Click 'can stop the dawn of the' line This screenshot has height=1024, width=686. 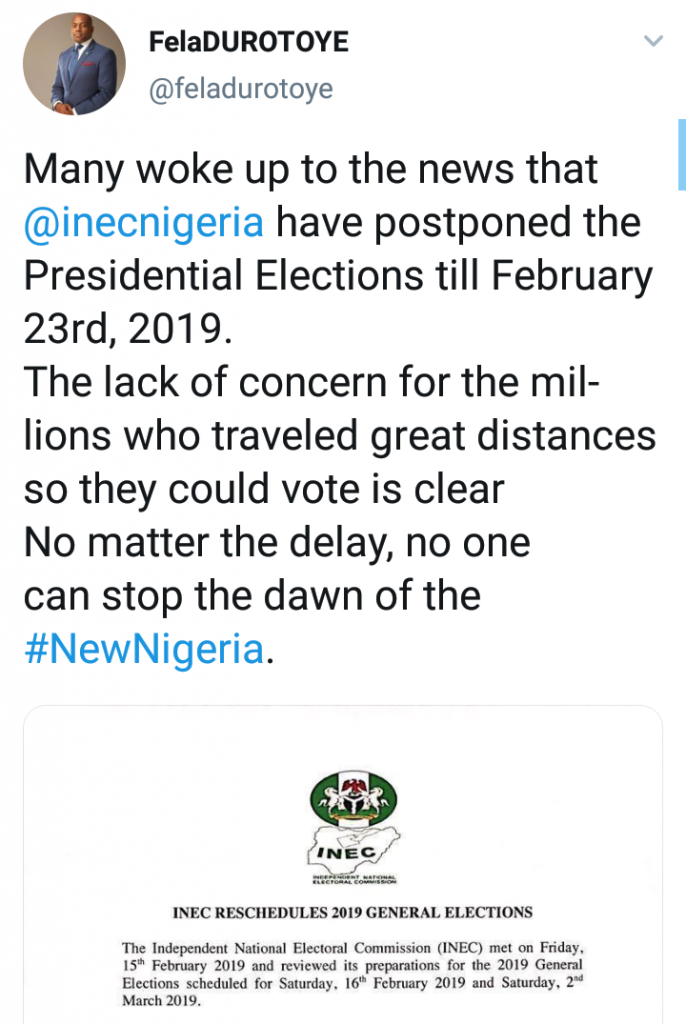tap(251, 596)
